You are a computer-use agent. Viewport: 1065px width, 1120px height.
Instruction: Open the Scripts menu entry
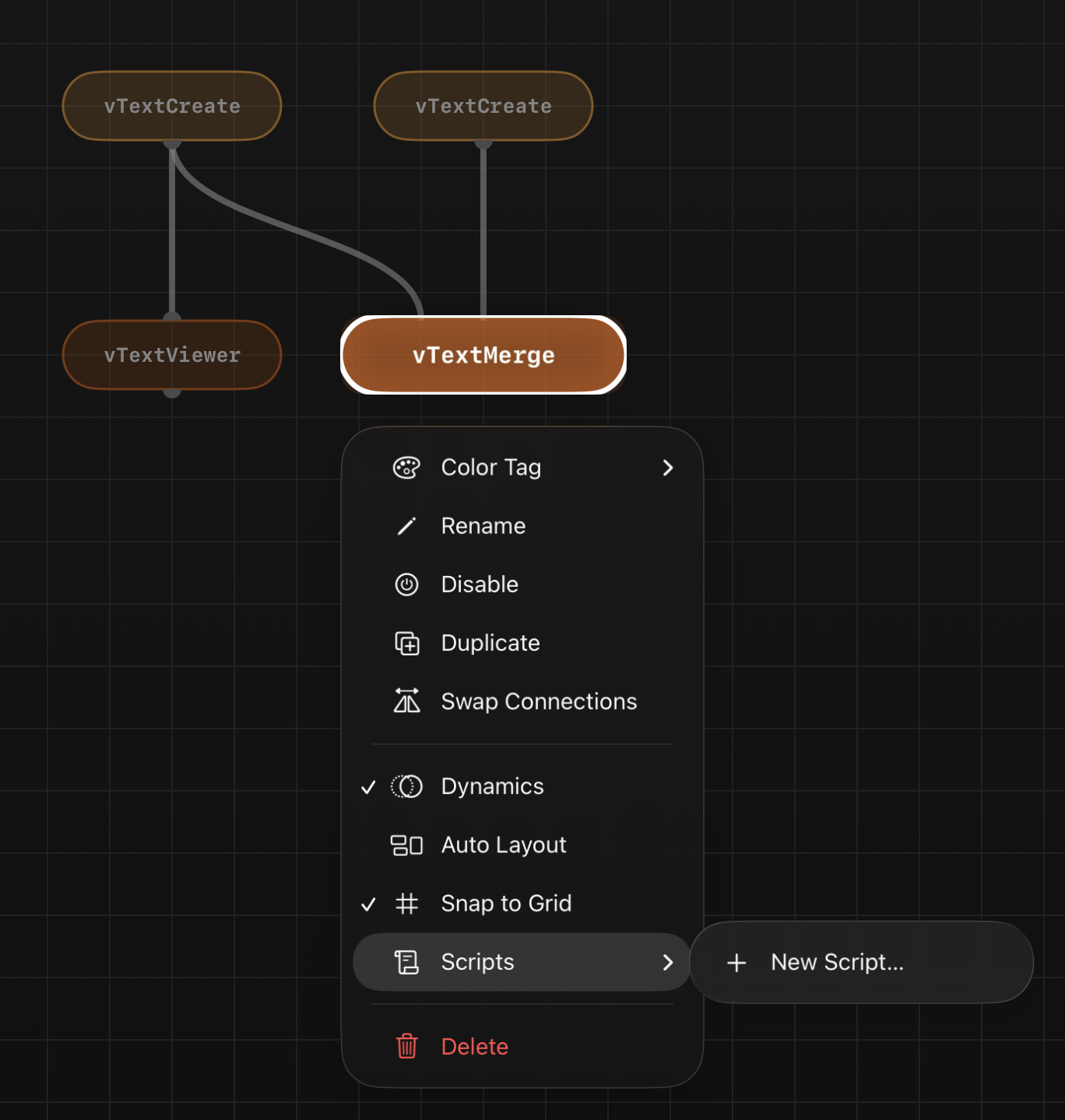pyautogui.click(x=522, y=962)
